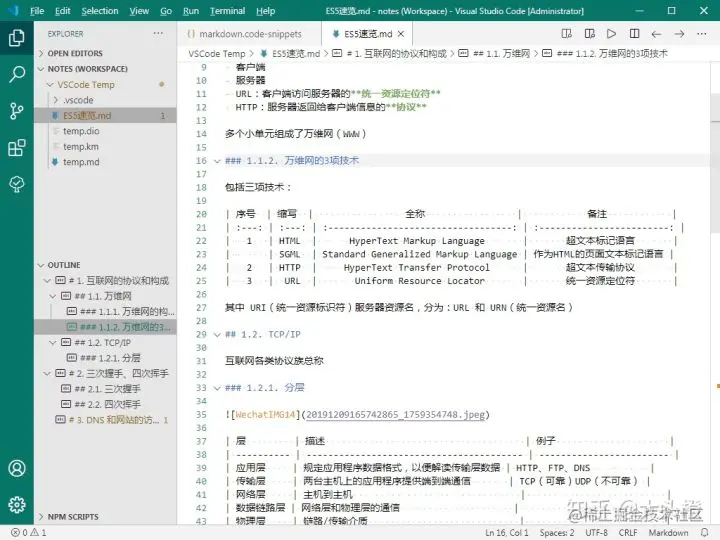
Task: Change encoding via UTF-8 status item
Action: 596,533
